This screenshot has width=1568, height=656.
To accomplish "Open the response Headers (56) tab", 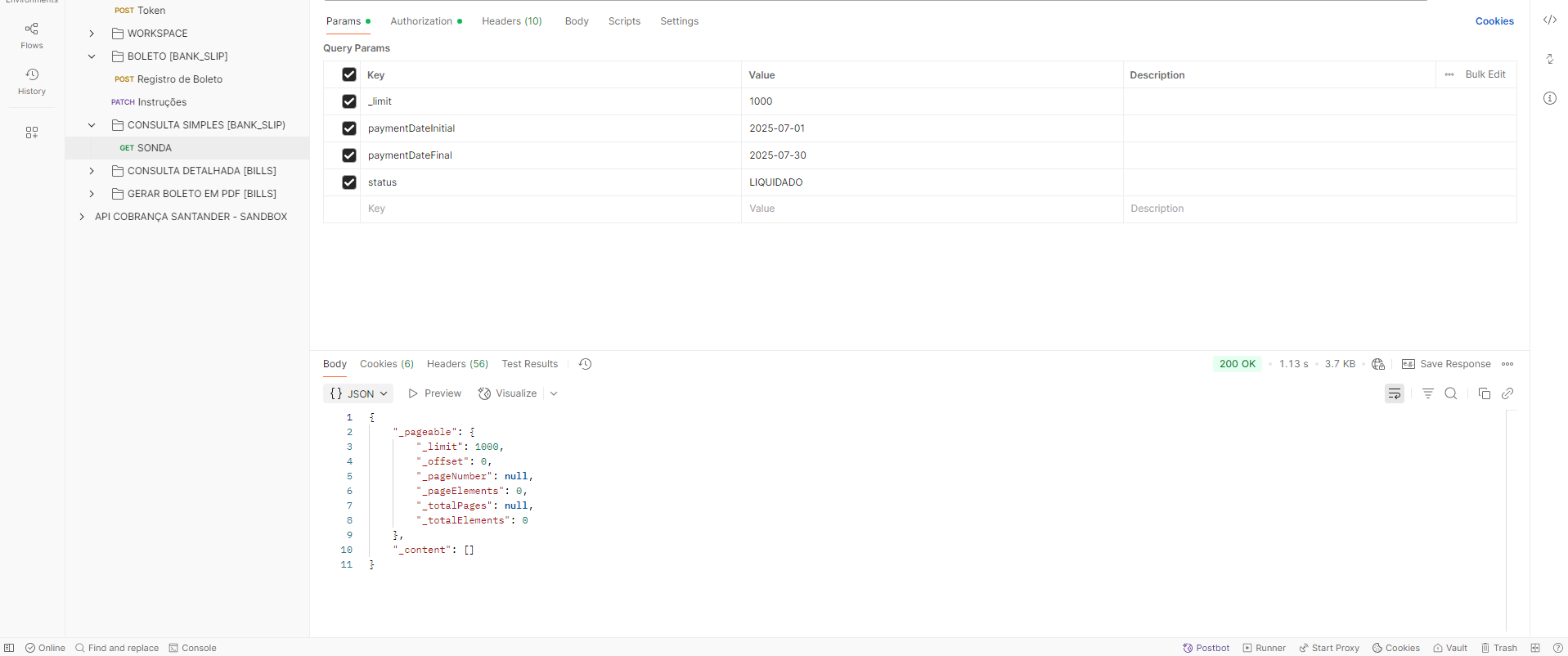I will 457,364.
